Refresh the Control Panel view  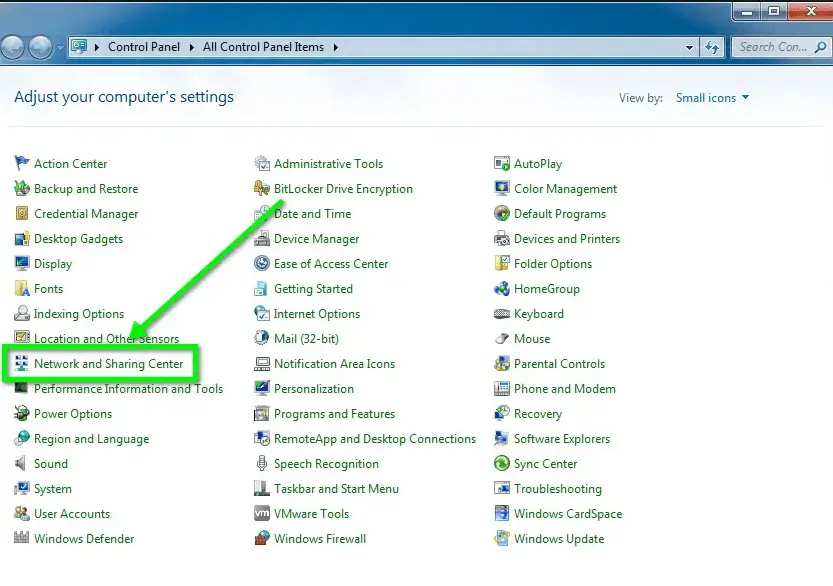[x=712, y=47]
